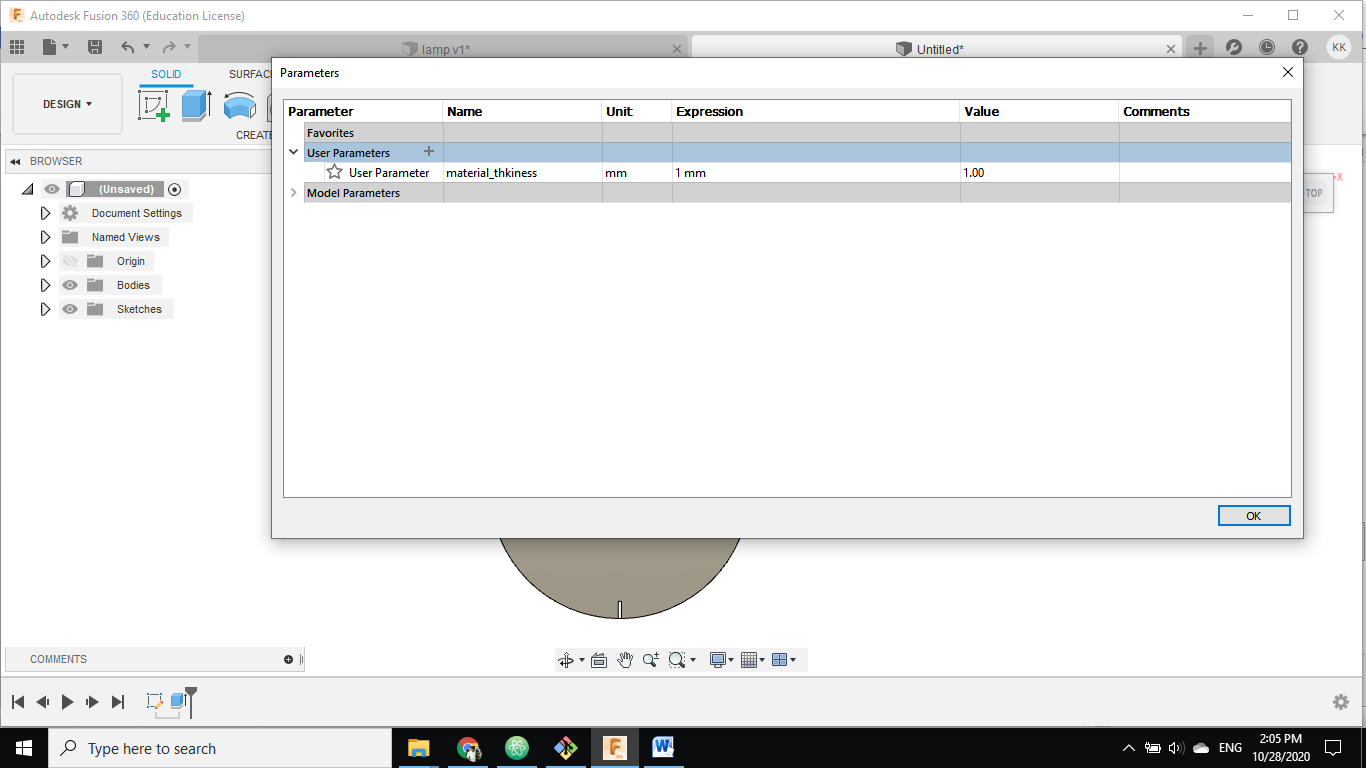
Task: Select the Revolve tool in toolbar
Action: coord(240,105)
